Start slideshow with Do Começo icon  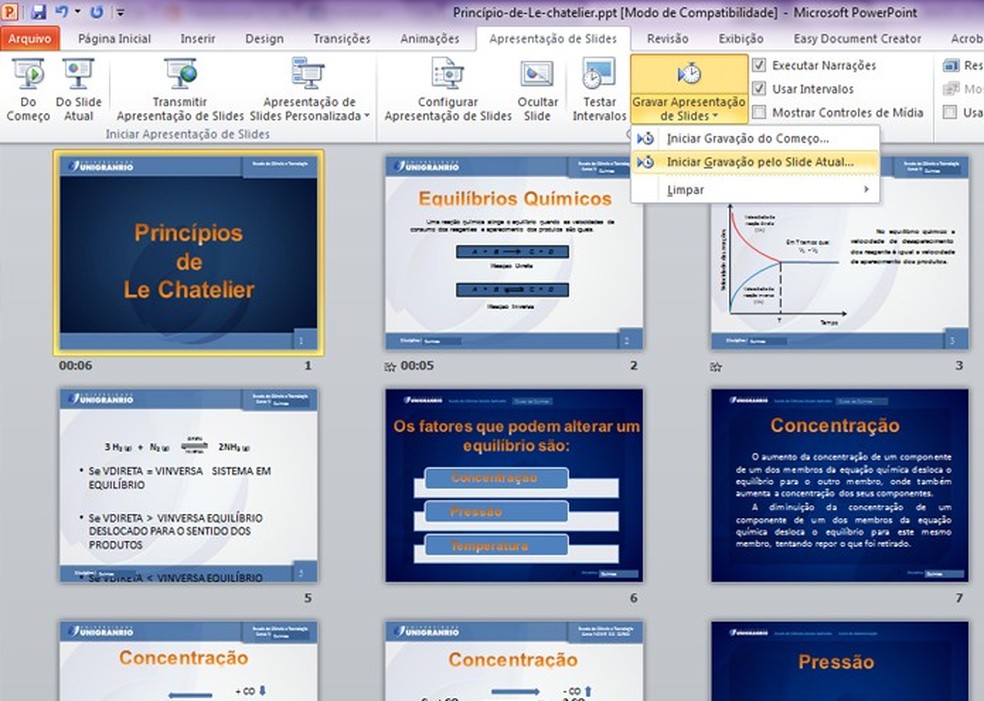[28, 76]
